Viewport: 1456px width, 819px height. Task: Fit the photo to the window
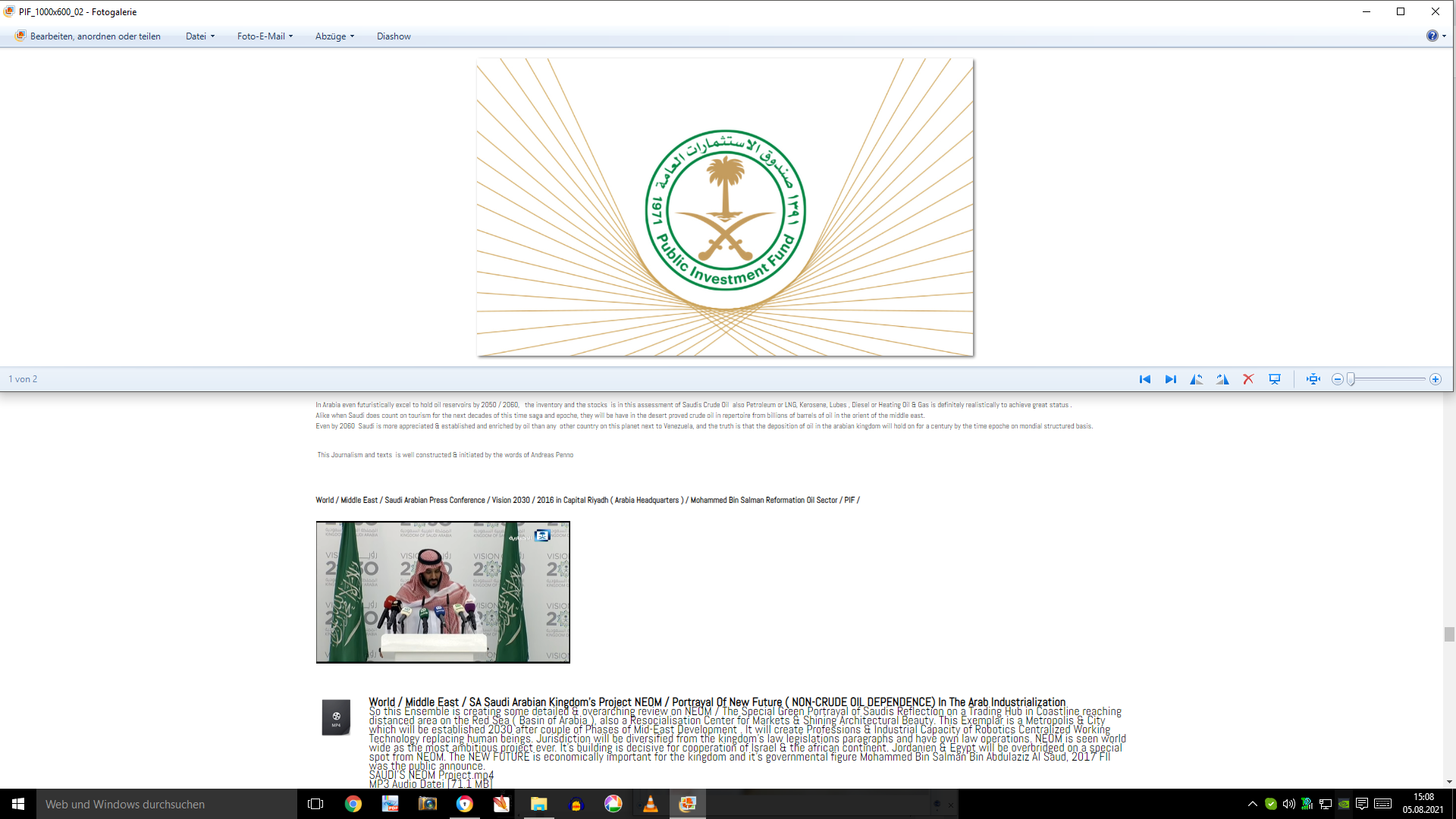coord(1313,379)
